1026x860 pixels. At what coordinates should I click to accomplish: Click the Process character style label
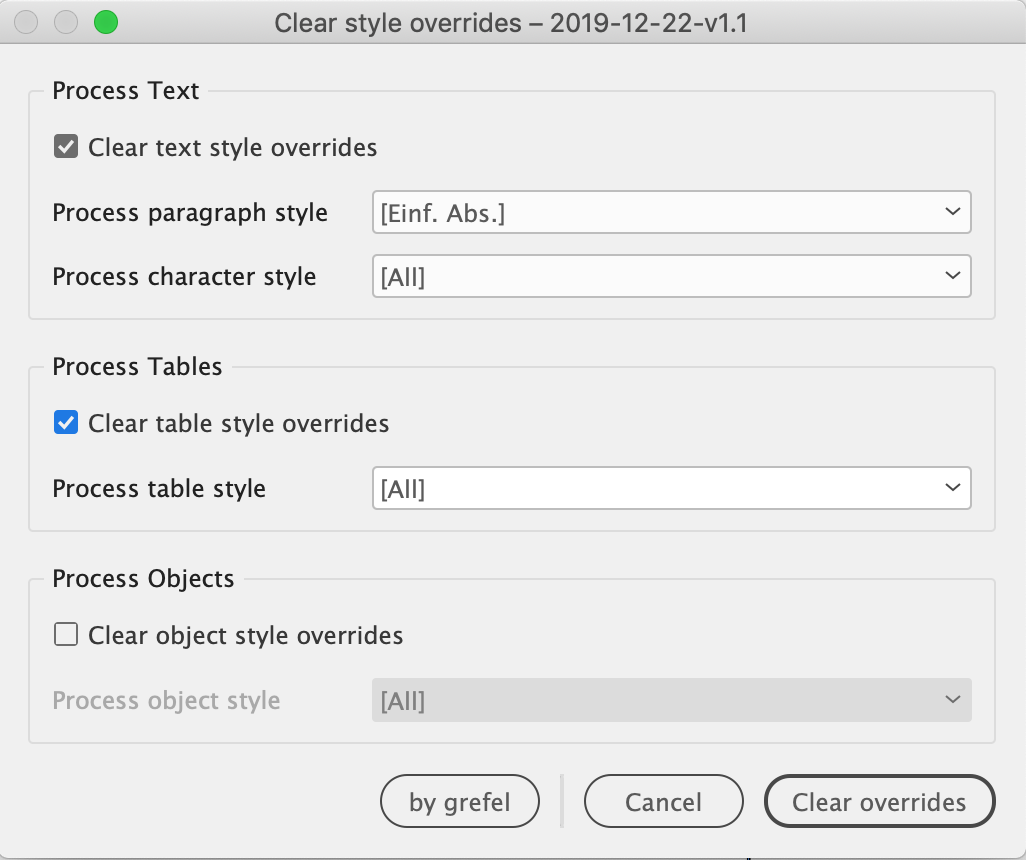tap(184, 277)
